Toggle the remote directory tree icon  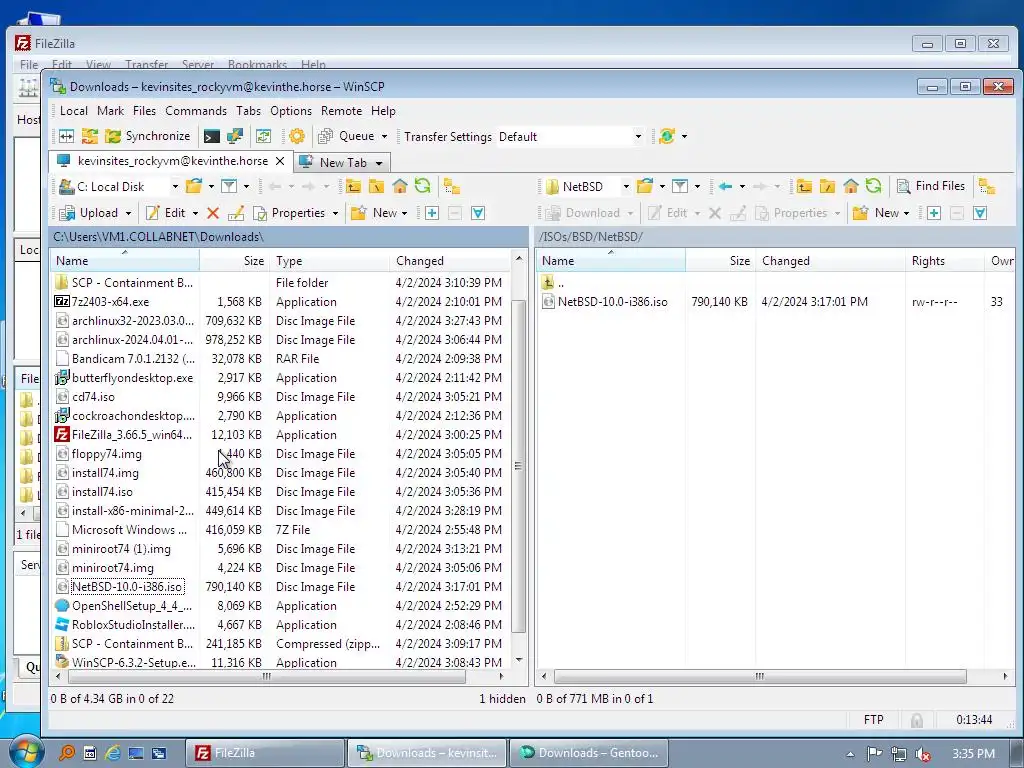[x=987, y=187]
